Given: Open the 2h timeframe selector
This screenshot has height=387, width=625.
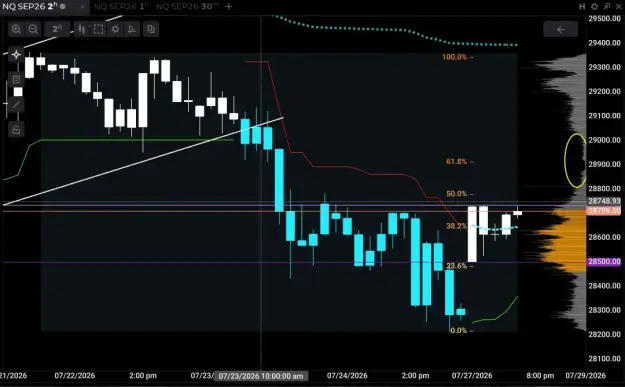Looking at the screenshot, I should point(57,29).
